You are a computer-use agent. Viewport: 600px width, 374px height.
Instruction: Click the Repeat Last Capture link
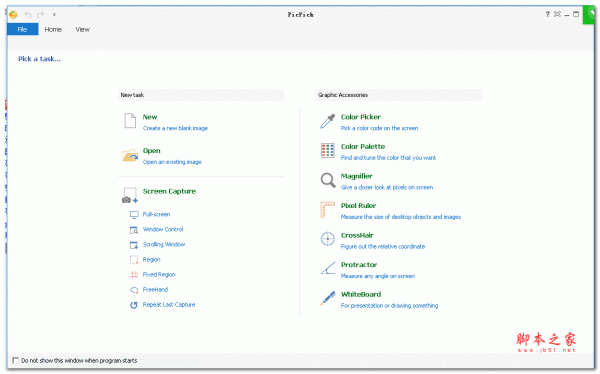169,305
